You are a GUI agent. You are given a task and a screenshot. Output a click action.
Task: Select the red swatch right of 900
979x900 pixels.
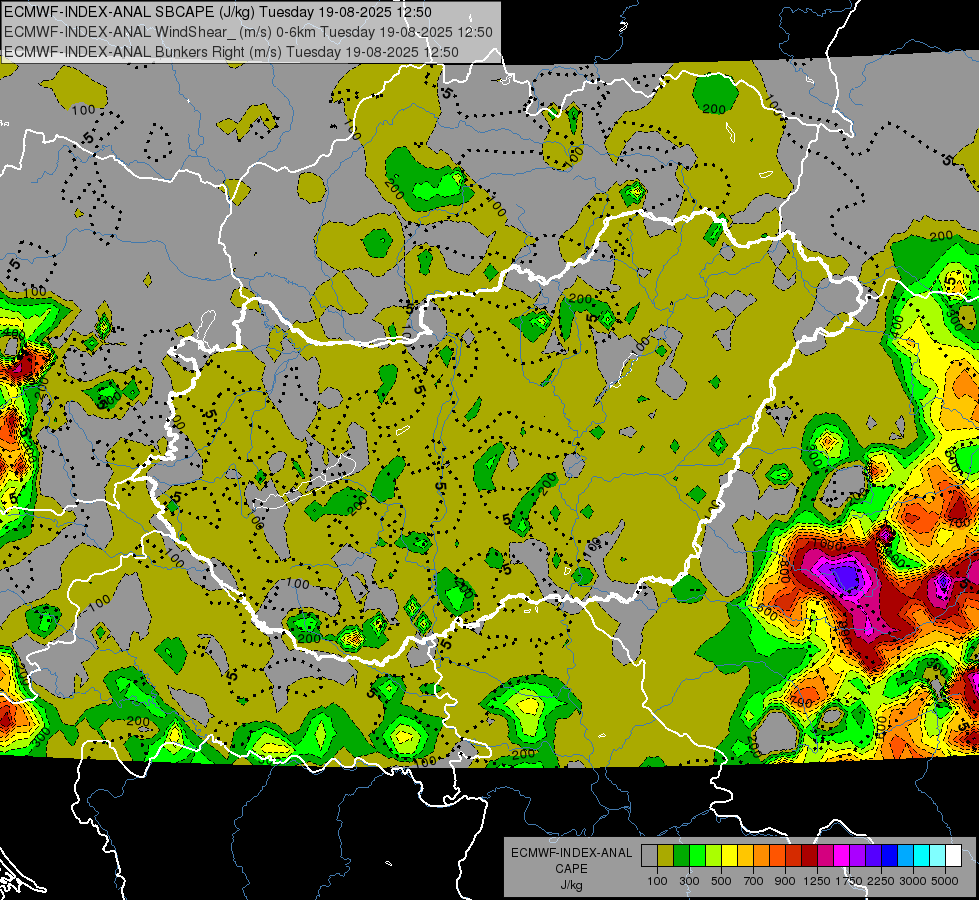tap(794, 856)
